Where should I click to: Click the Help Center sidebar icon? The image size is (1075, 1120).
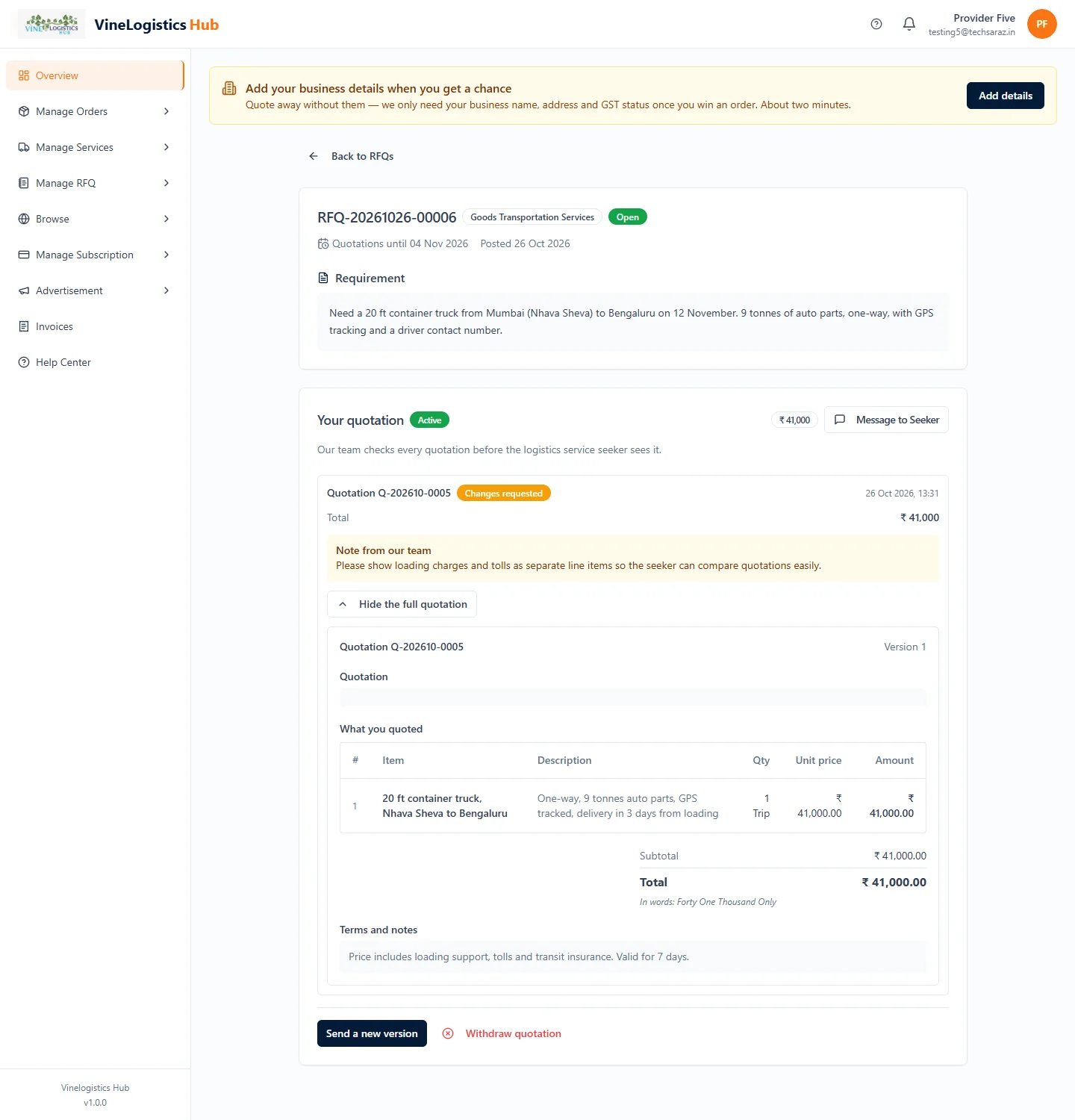pos(24,362)
